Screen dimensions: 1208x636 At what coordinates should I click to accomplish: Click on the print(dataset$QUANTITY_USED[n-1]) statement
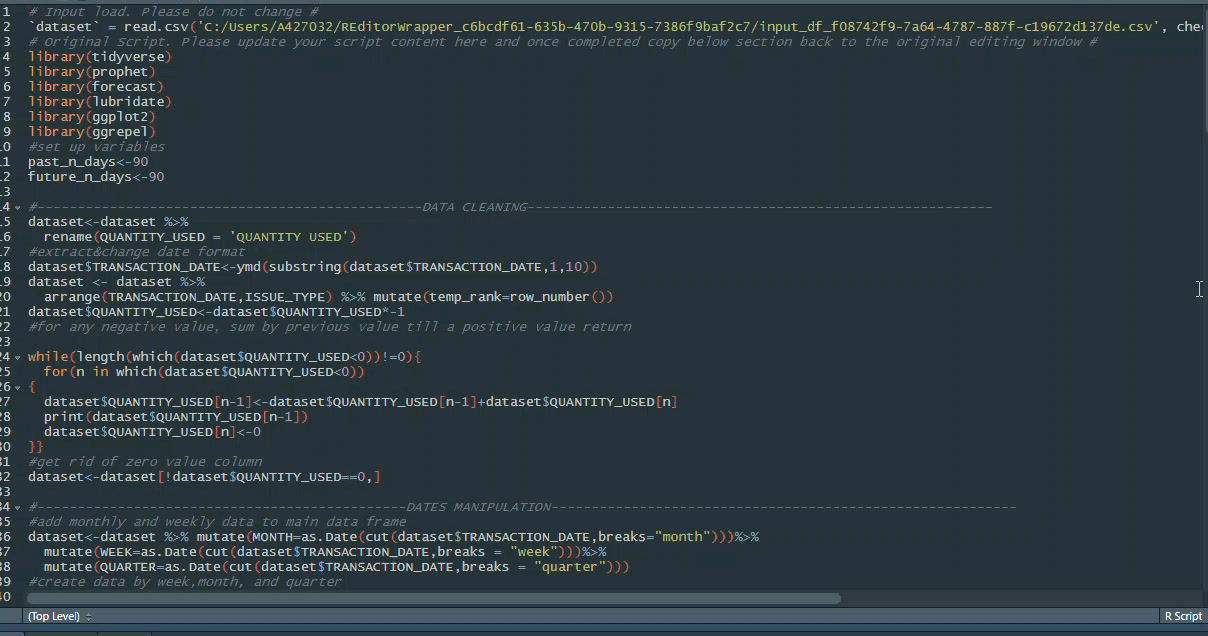176,417
